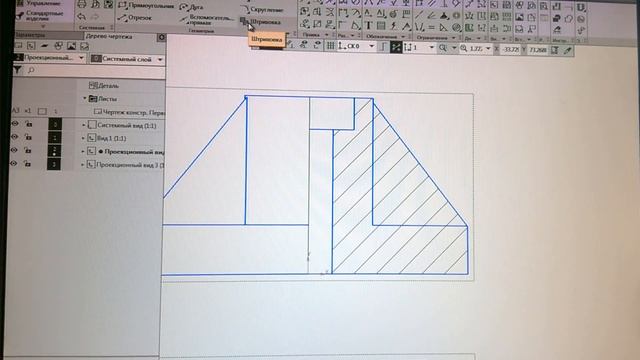
Task: Open Стандартные изделия library
Action: (40, 16)
